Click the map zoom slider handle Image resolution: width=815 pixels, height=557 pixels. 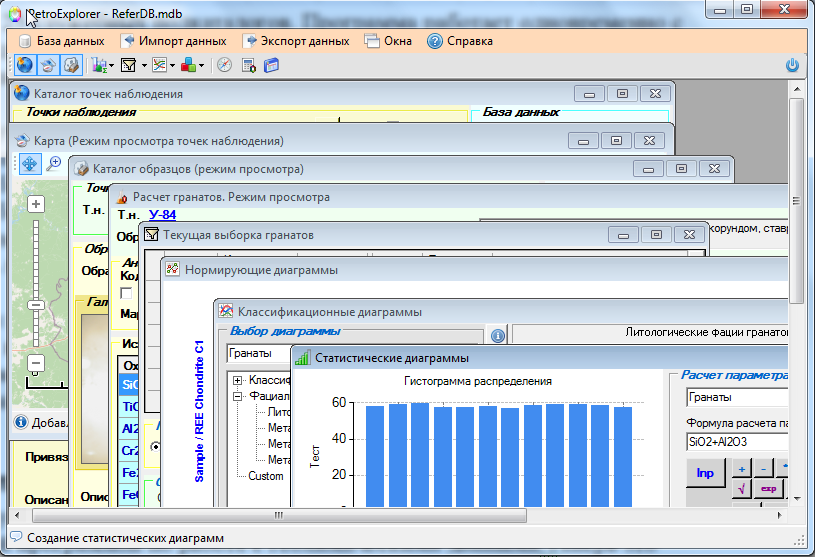(36, 305)
